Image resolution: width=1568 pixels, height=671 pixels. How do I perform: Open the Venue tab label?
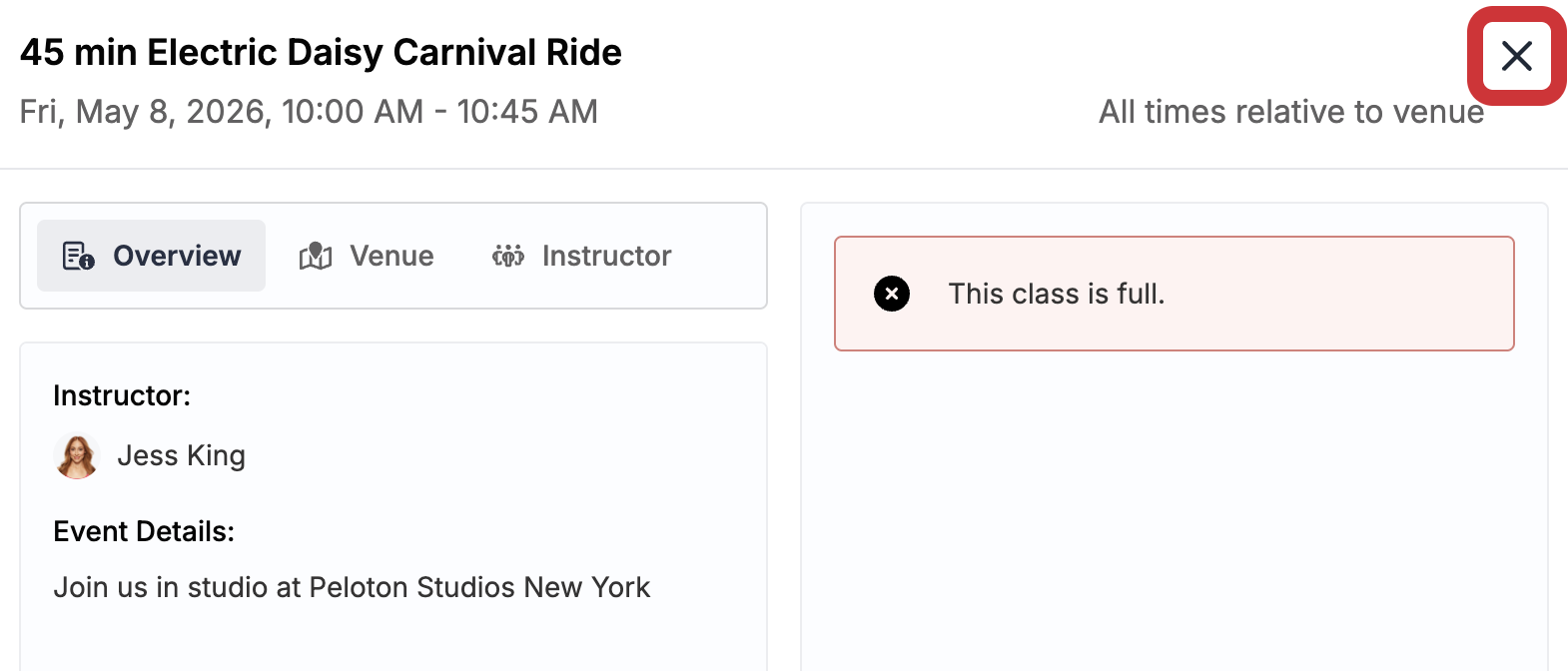click(x=392, y=256)
